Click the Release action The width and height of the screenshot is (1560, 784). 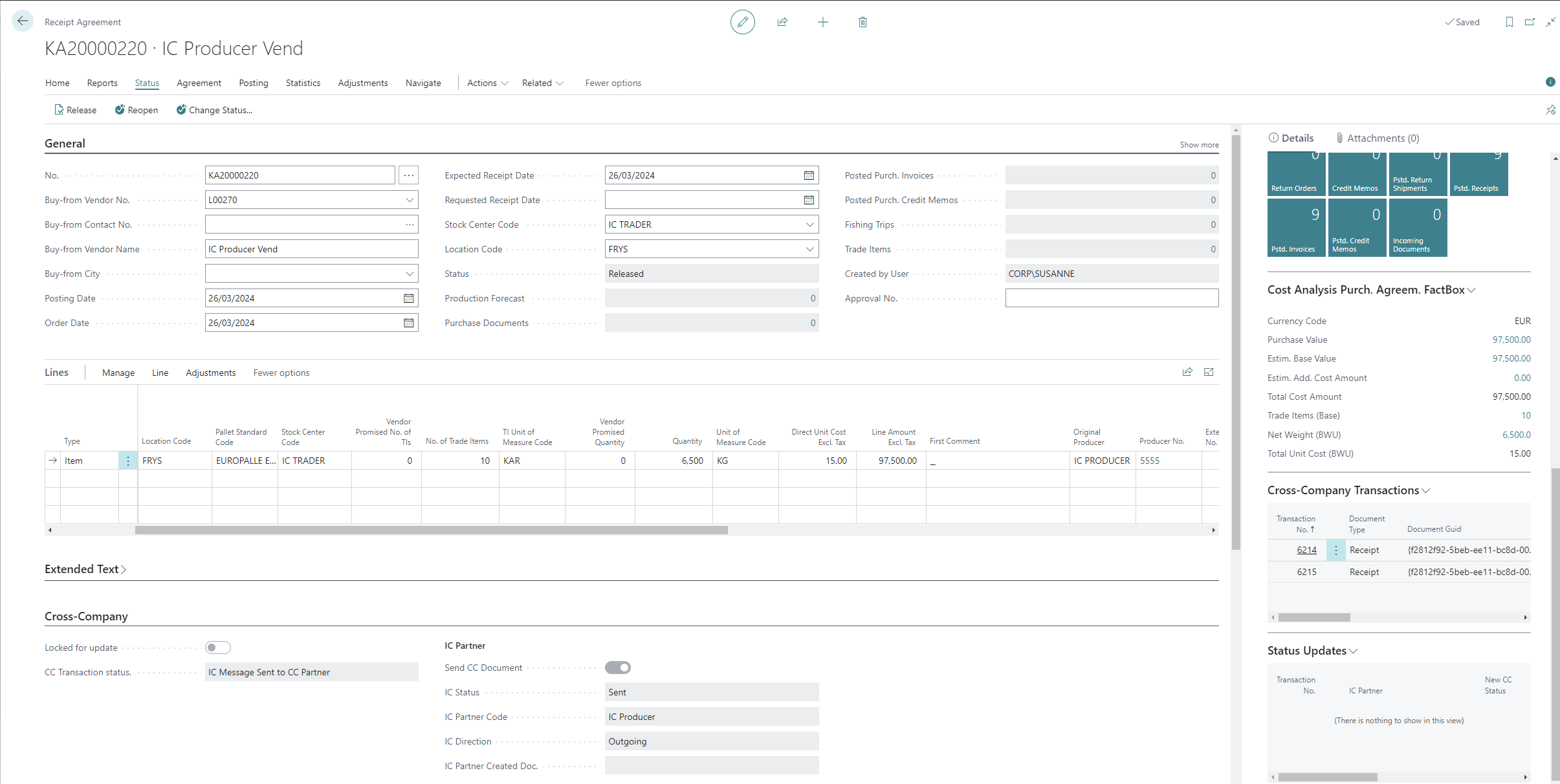(75, 110)
